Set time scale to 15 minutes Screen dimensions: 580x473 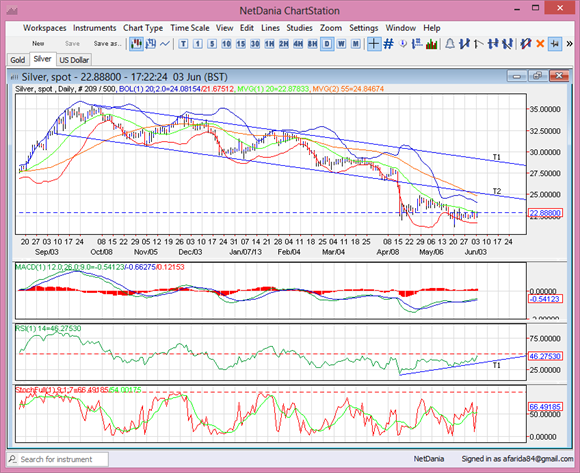tap(241, 44)
